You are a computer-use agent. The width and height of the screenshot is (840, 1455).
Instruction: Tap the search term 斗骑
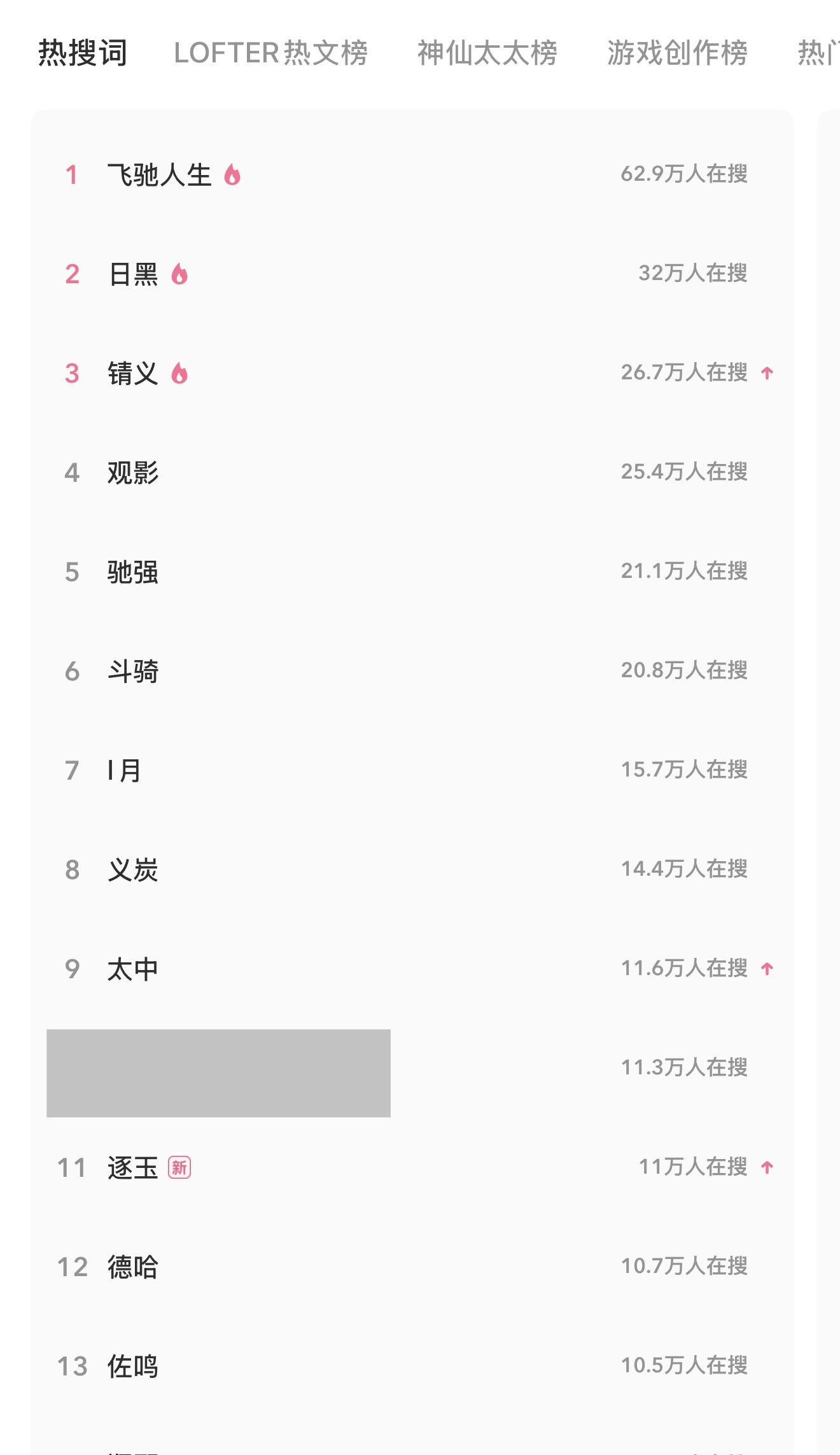(133, 671)
